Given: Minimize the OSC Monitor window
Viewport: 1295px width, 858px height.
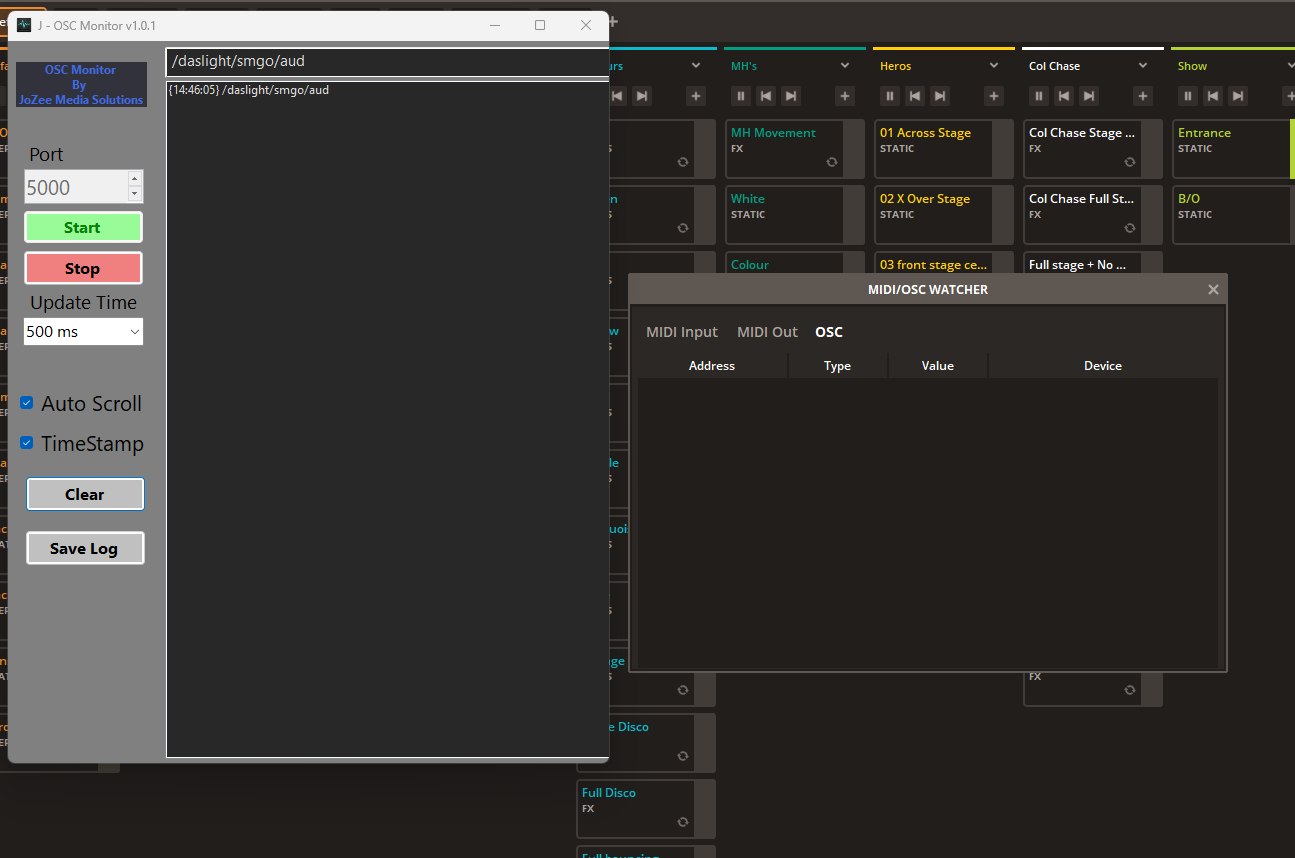Looking at the screenshot, I should 494,25.
